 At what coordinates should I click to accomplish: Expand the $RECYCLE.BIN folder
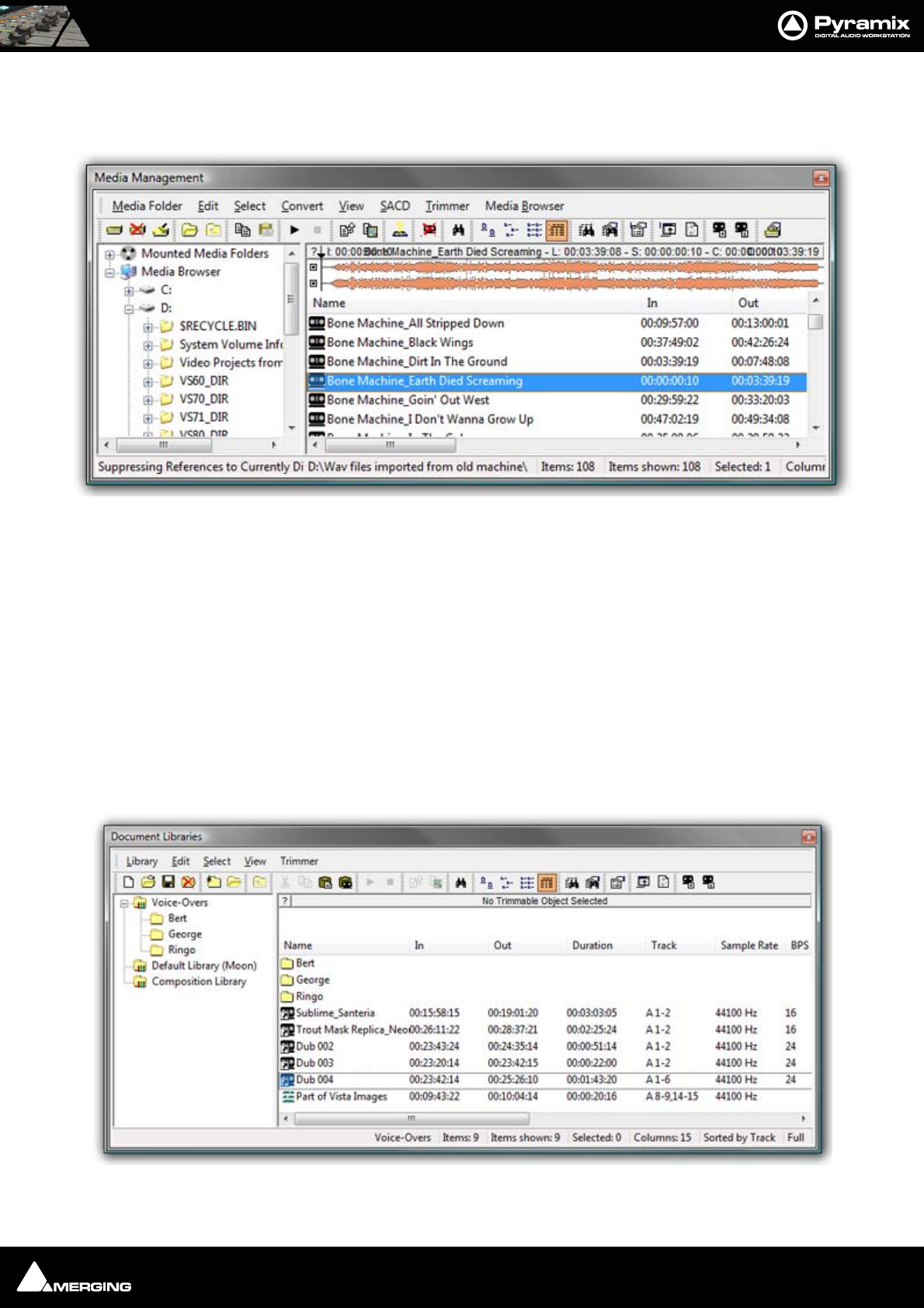pos(148,327)
